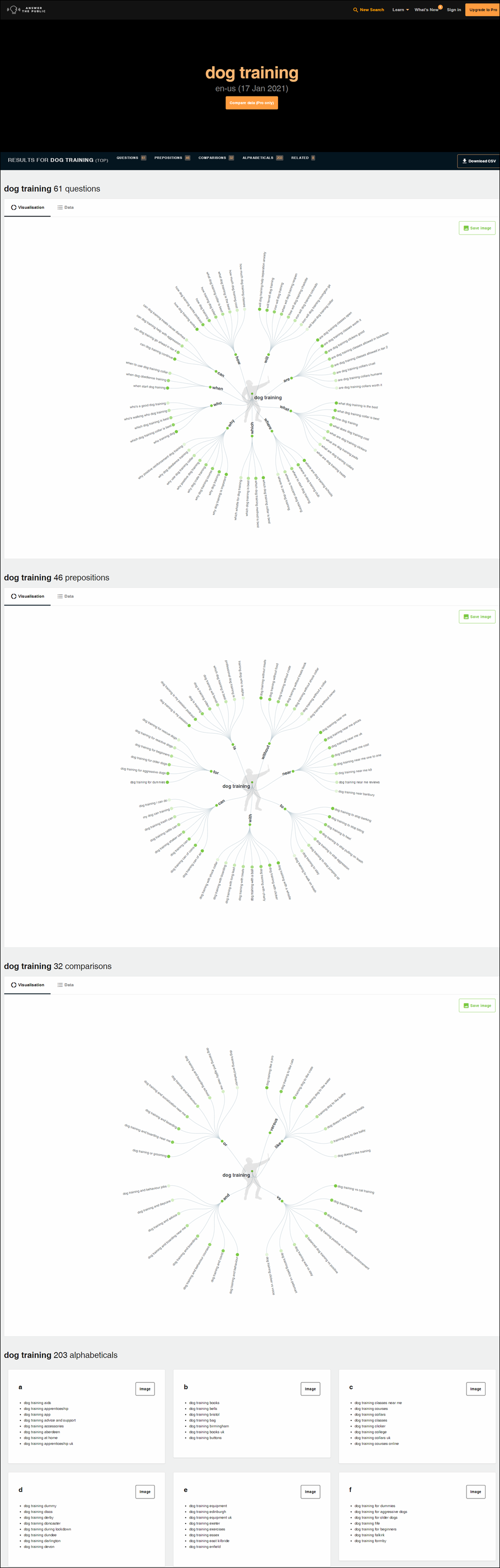Click the Upgrade to Pro button
Image resolution: width=500 pixels, height=1568 pixels.
pos(482,10)
